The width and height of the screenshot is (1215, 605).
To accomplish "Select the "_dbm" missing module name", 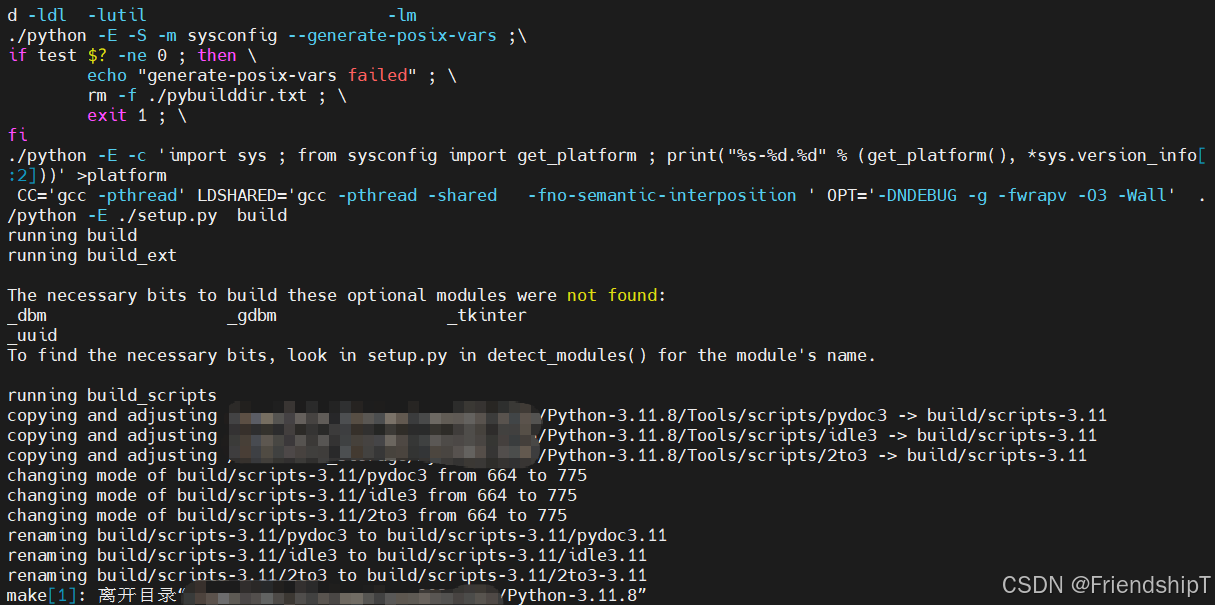I will tap(27, 315).
